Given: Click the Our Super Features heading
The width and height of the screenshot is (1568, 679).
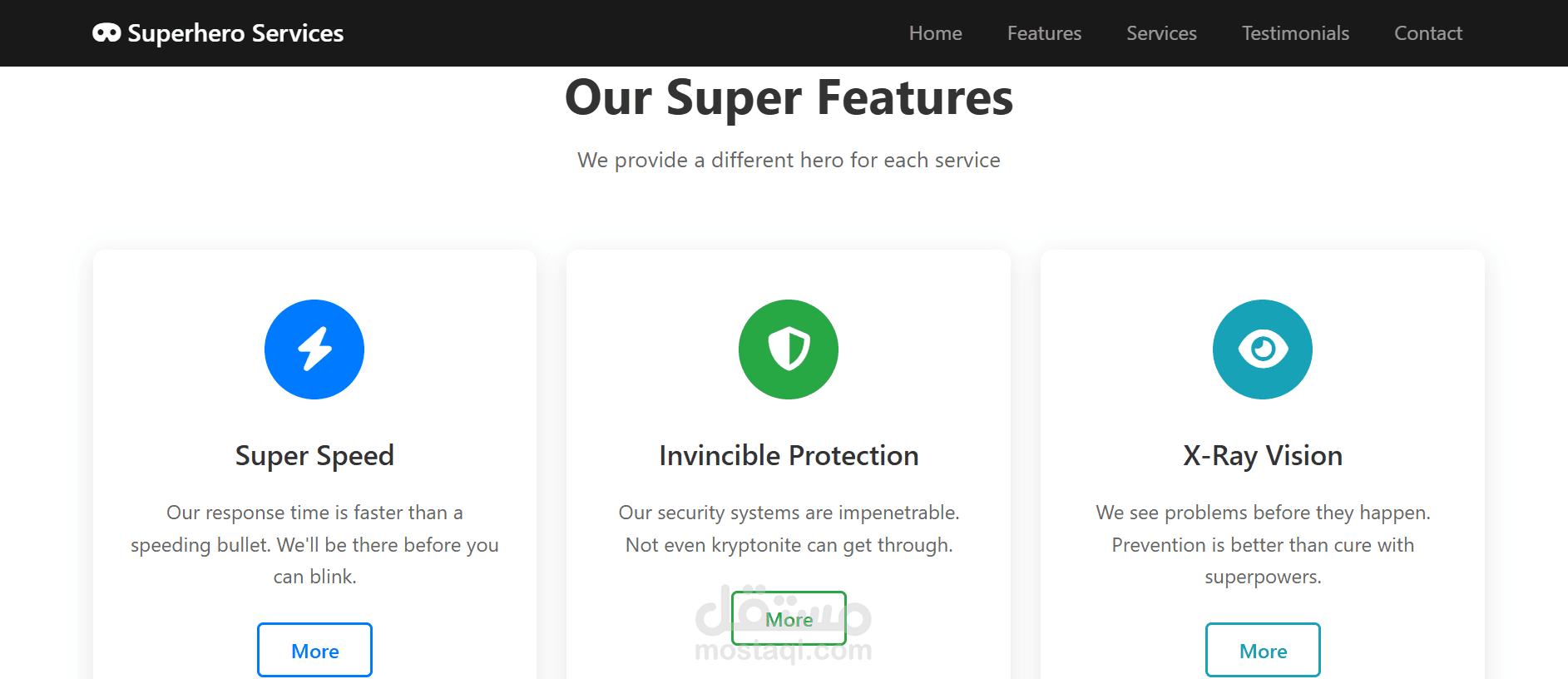Looking at the screenshot, I should pos(789,98).
